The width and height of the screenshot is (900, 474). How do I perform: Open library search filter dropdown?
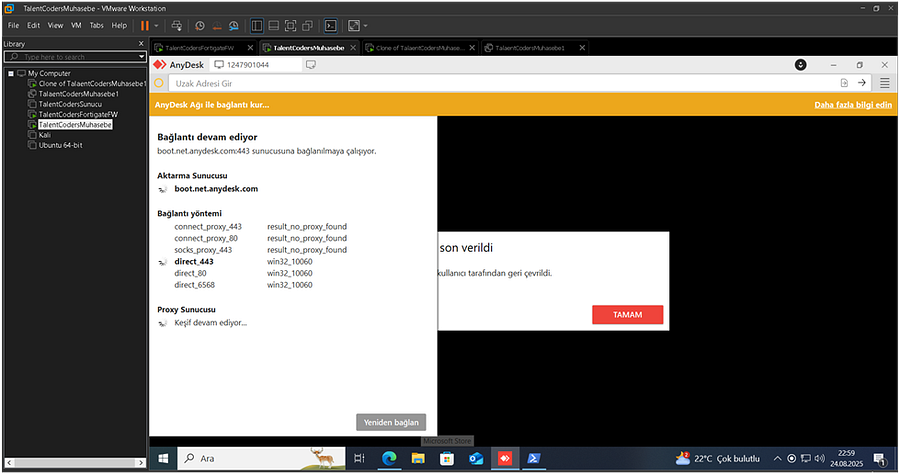142,57
